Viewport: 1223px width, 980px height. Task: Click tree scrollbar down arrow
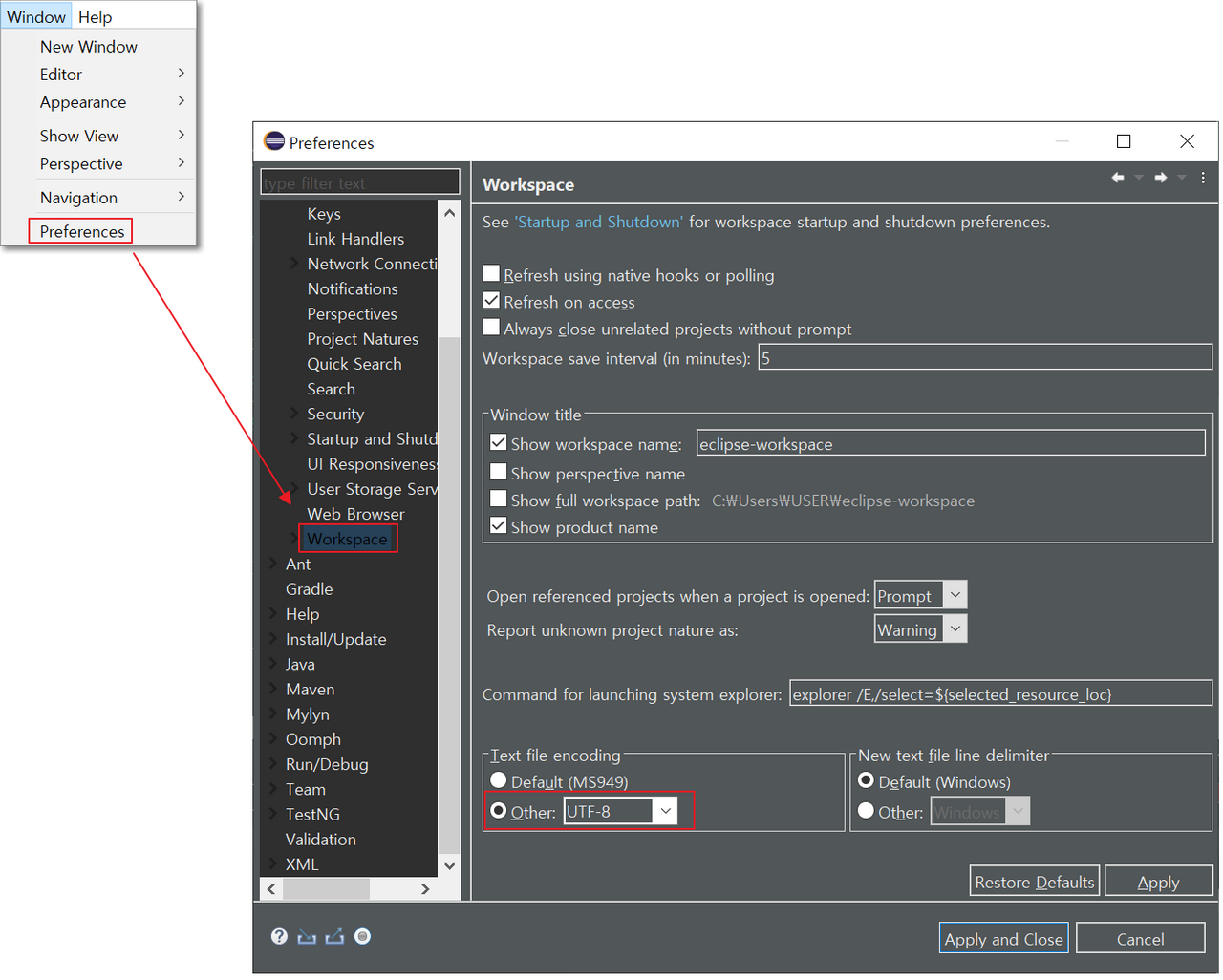coord(449,864)
